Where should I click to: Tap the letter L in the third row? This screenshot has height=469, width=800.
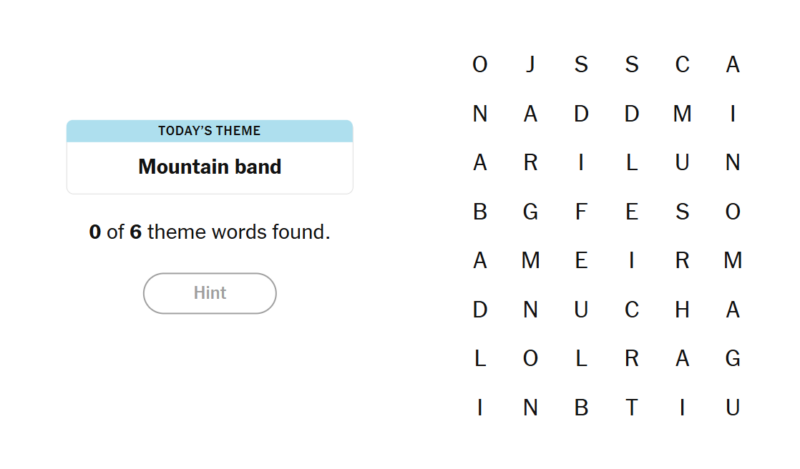pos(631,163)
